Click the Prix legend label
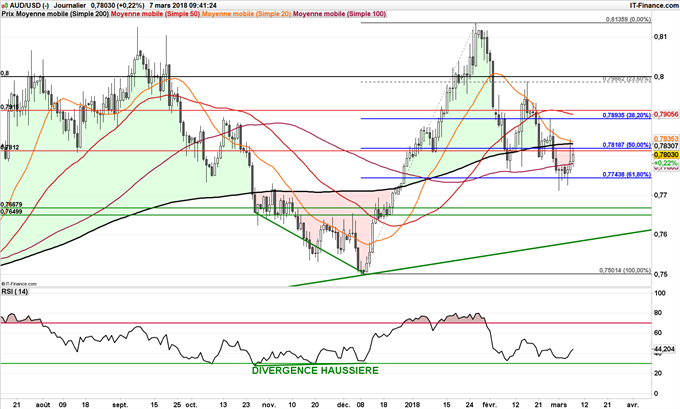 [8, 14]
